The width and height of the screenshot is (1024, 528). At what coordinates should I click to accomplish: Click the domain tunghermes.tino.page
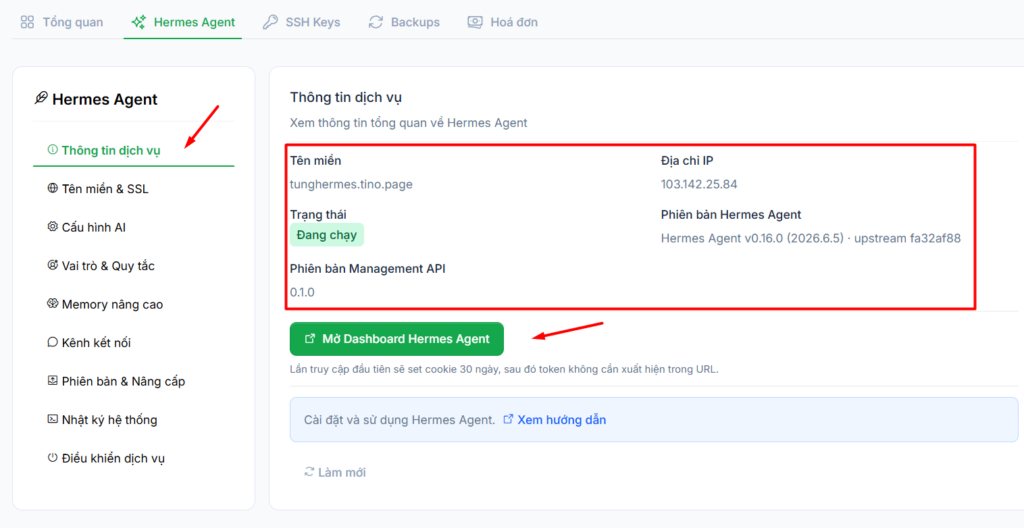click(351, 185)
